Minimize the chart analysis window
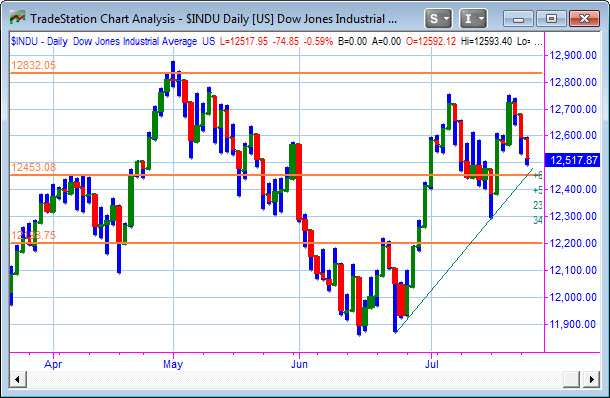 click(518, 18)
